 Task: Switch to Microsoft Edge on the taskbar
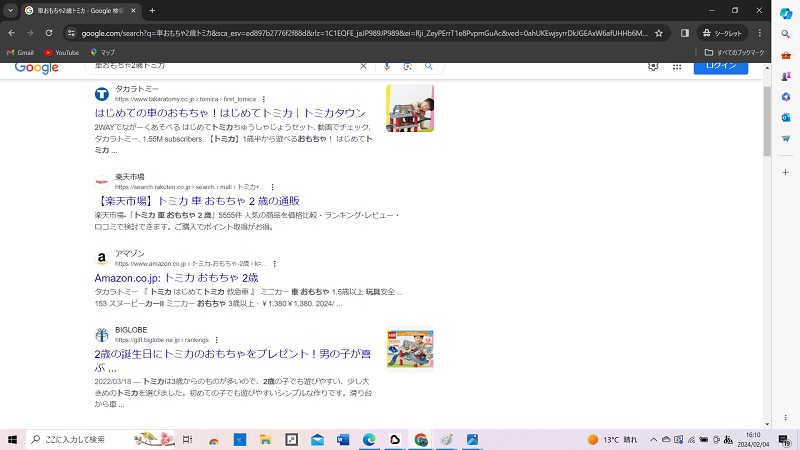pyautogui.click(x=369, y=439)
